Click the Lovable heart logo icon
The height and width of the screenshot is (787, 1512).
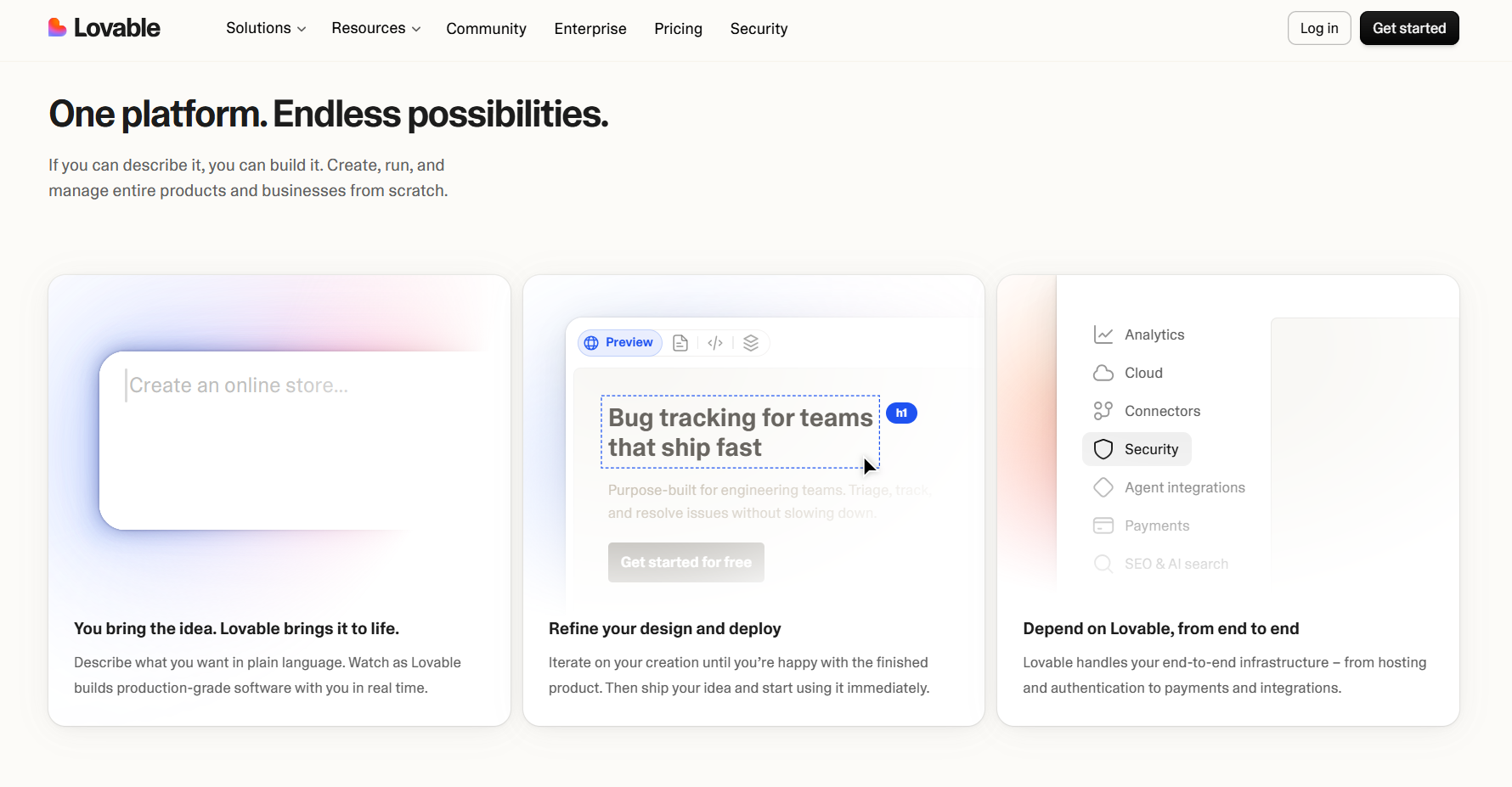[x=58, y=28]
